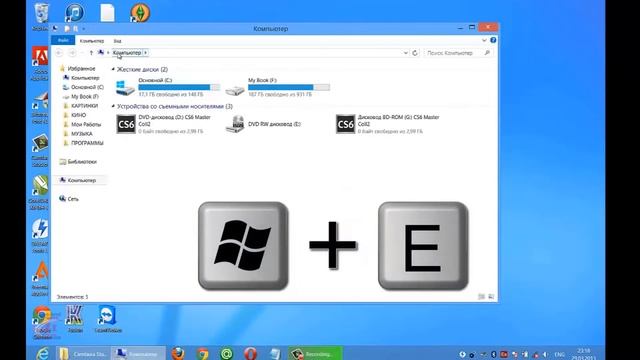Click the search magnifier icon
The image size is (640, 360).
487,53
